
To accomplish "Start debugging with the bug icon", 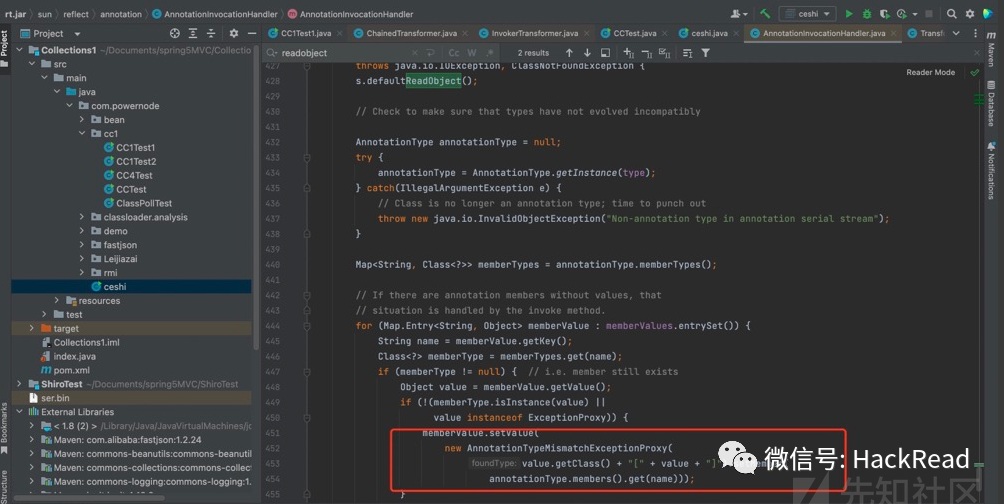I will (x=867, y=13).
